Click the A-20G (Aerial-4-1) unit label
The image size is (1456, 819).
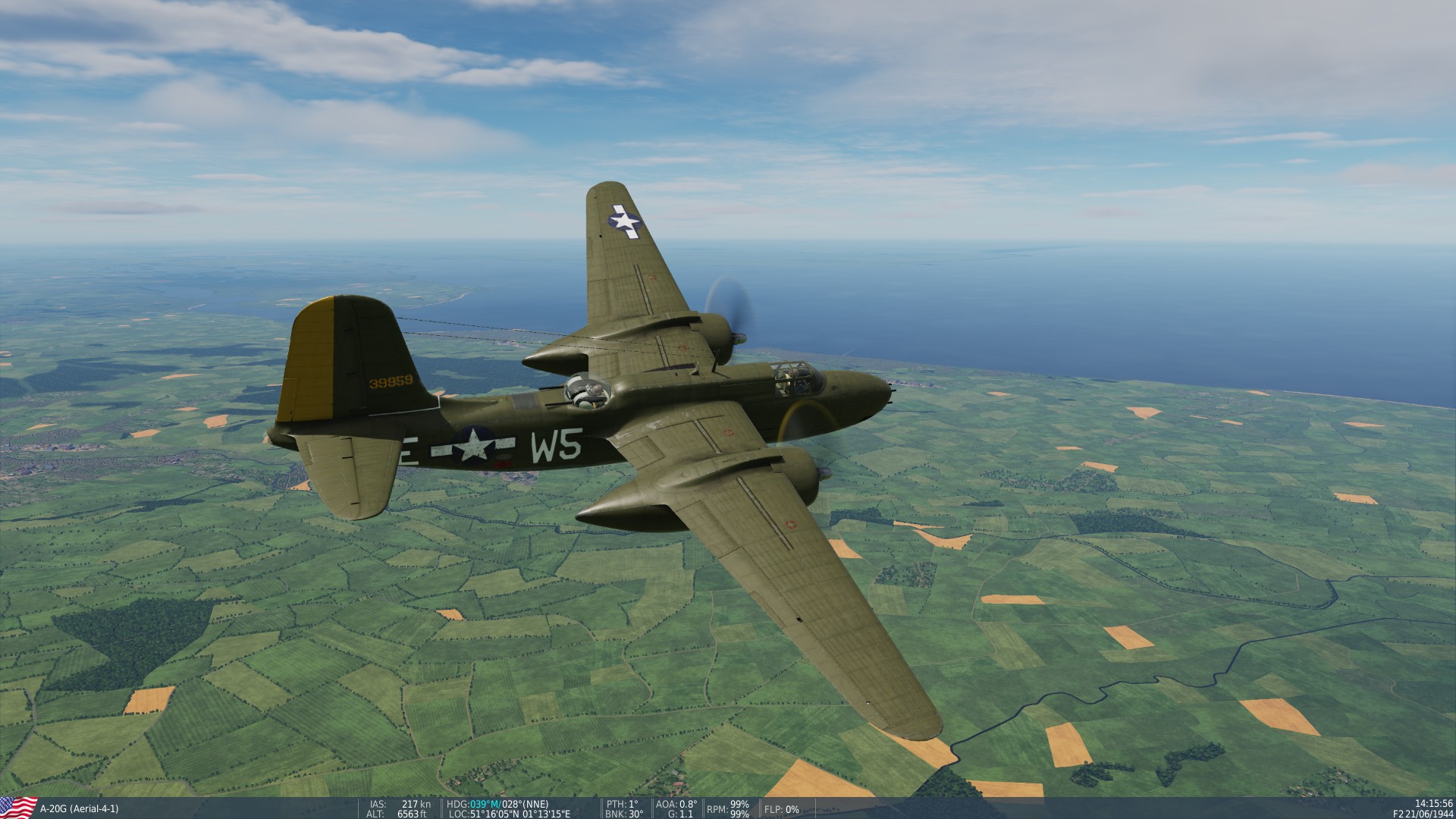click(80, 809)
